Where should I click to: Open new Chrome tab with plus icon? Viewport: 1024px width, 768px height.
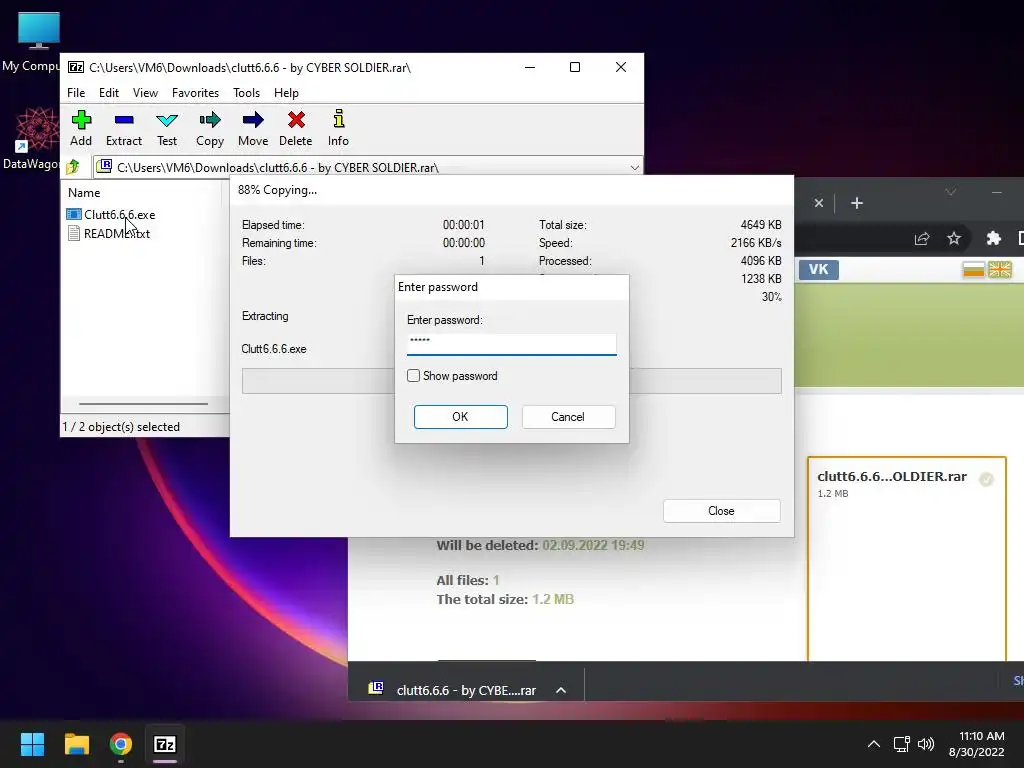coord(857,203)
